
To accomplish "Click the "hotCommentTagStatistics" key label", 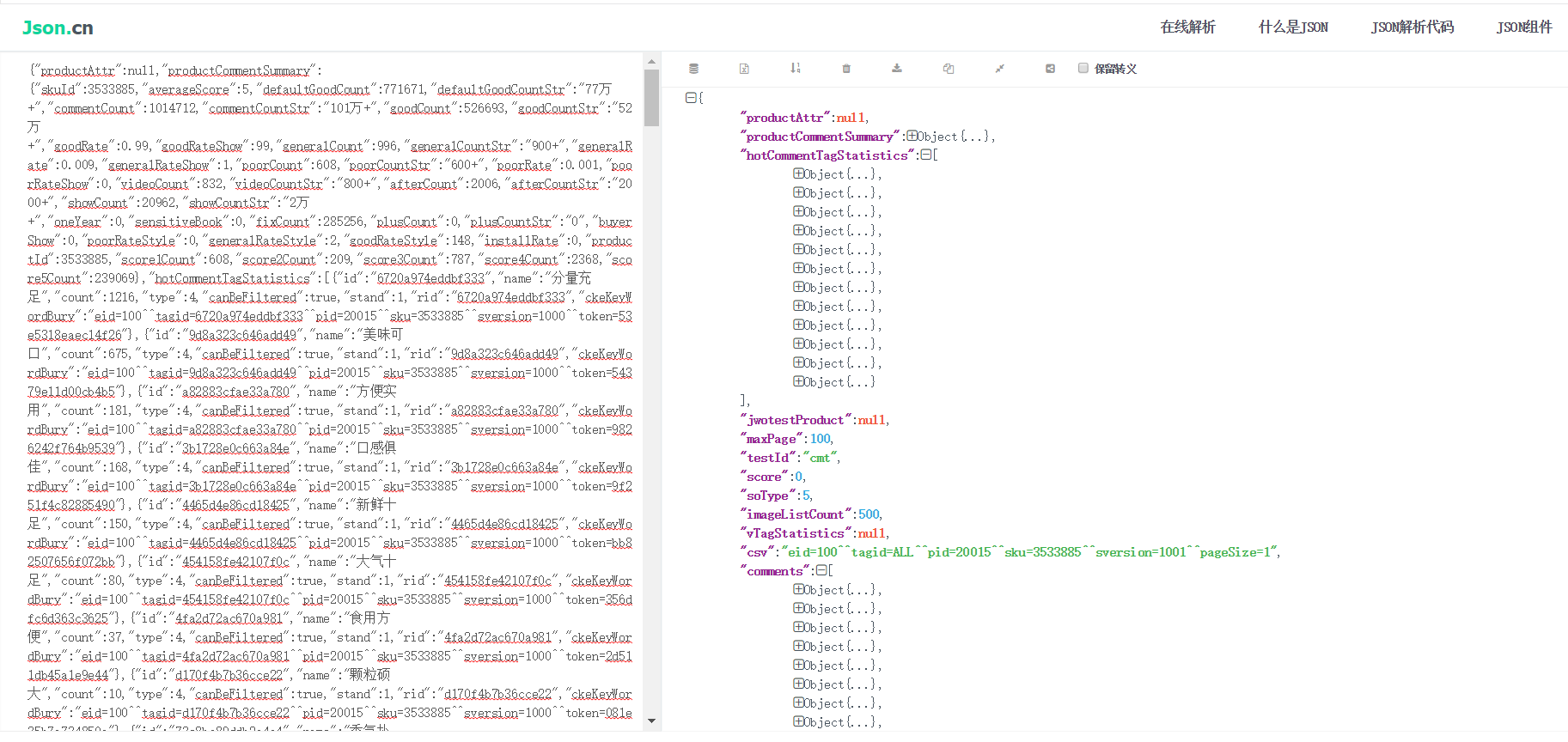I will [x=827, y=155].
